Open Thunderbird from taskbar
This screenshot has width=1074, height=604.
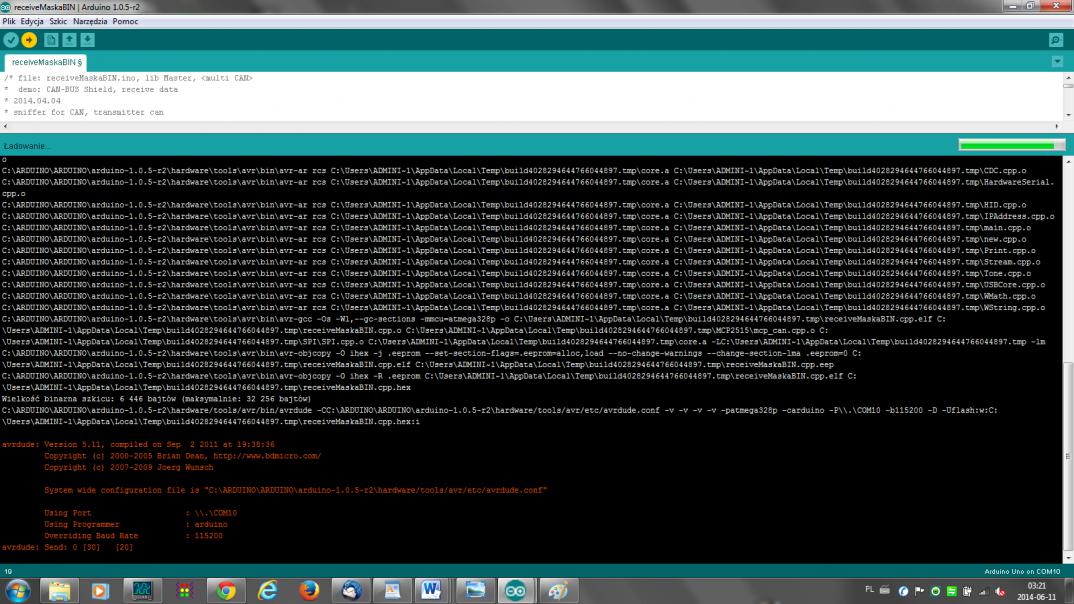point(351,590)
